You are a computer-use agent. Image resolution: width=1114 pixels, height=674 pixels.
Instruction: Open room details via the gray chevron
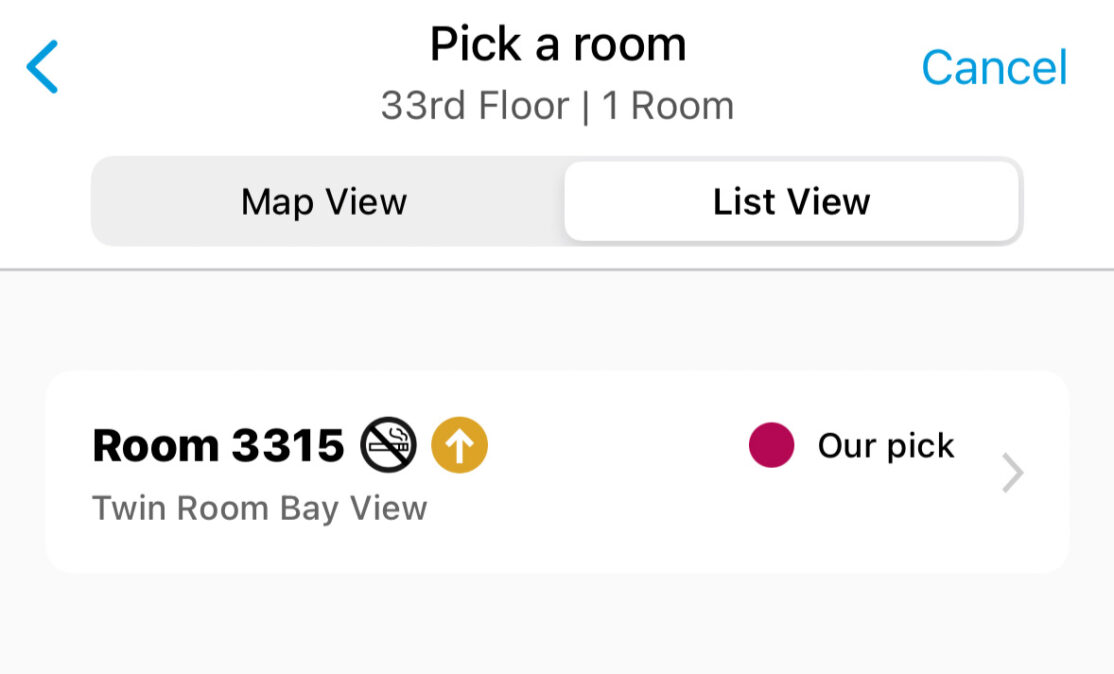[1012, 472]
